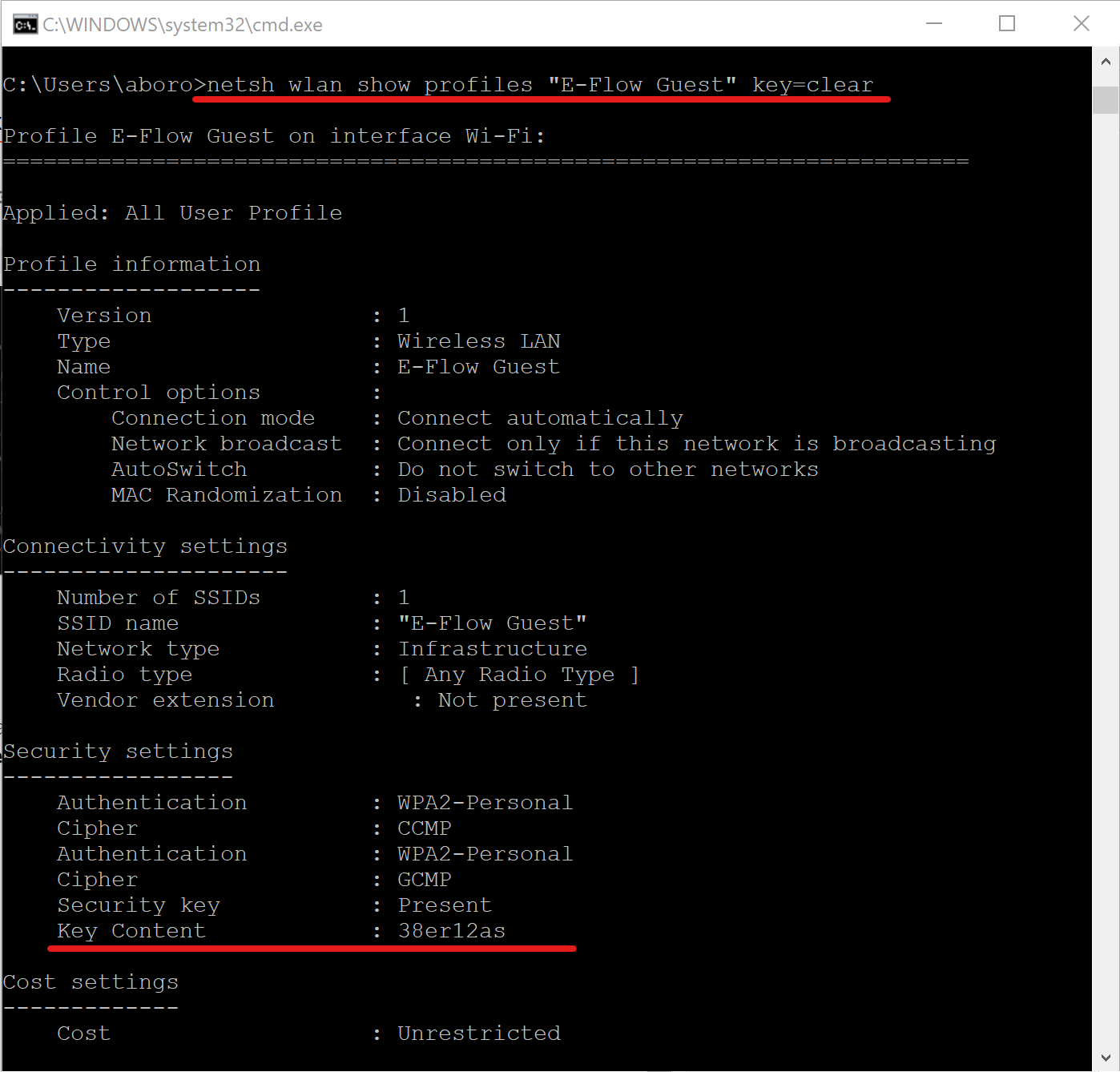Click the 'Infrastructure' network type value
1120x1072 pixels.
493,649
